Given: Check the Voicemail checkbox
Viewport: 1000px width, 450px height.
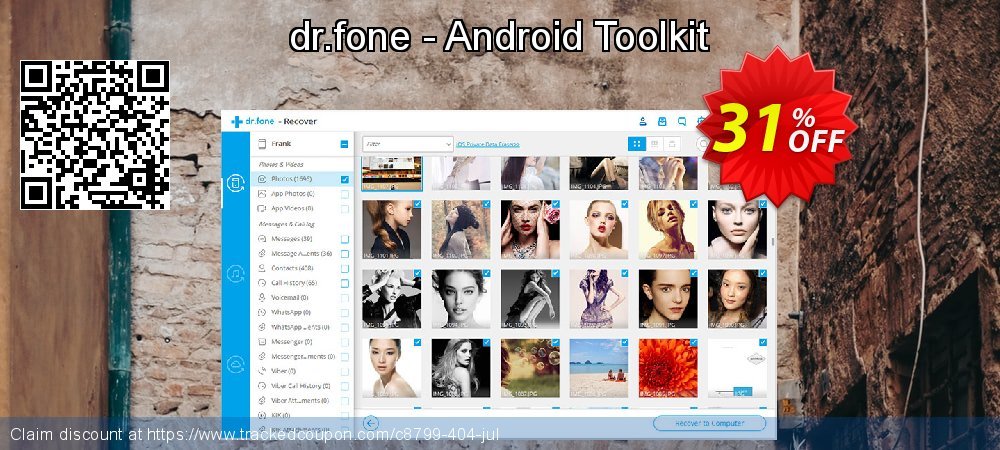Looking at the screenshot, I should pyautogui.click(x=344, y=298).
